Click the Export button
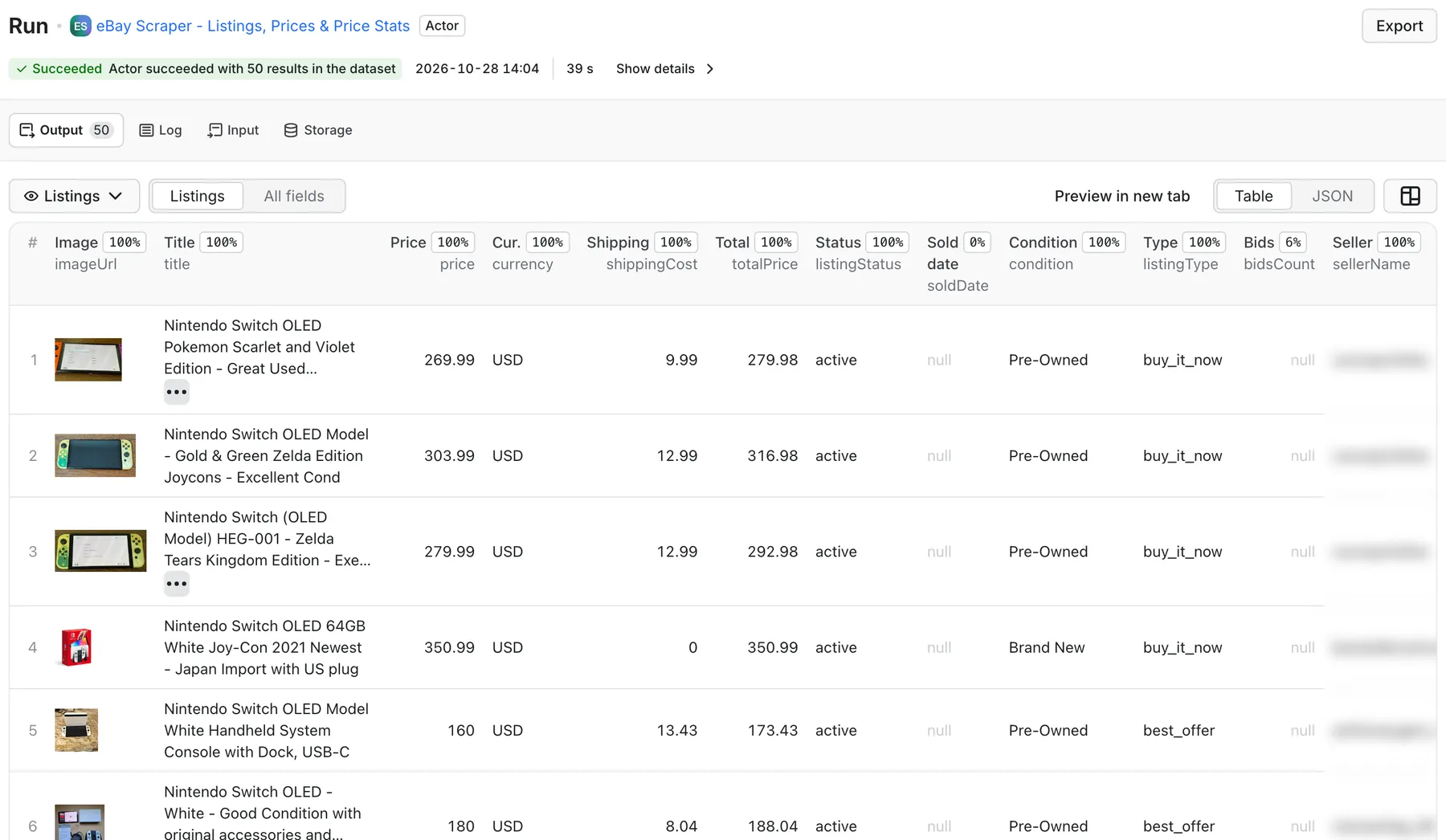The height and width of the screenshot is (840, 1446). pos(1399,26)
